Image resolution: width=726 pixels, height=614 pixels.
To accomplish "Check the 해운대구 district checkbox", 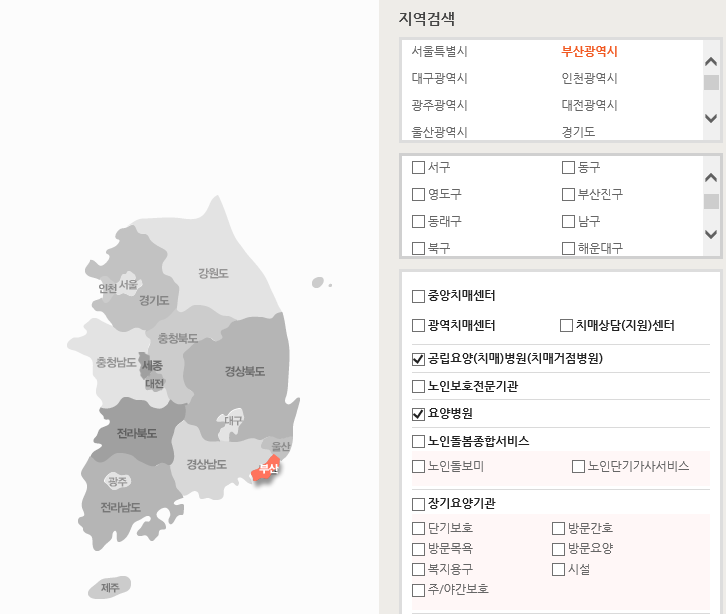I will [x=568, y=248].
